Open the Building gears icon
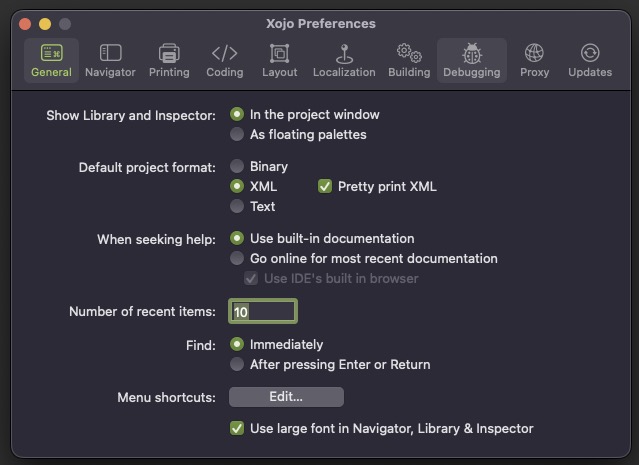This screenshot has height=465, width=639. tap(409, 53)
